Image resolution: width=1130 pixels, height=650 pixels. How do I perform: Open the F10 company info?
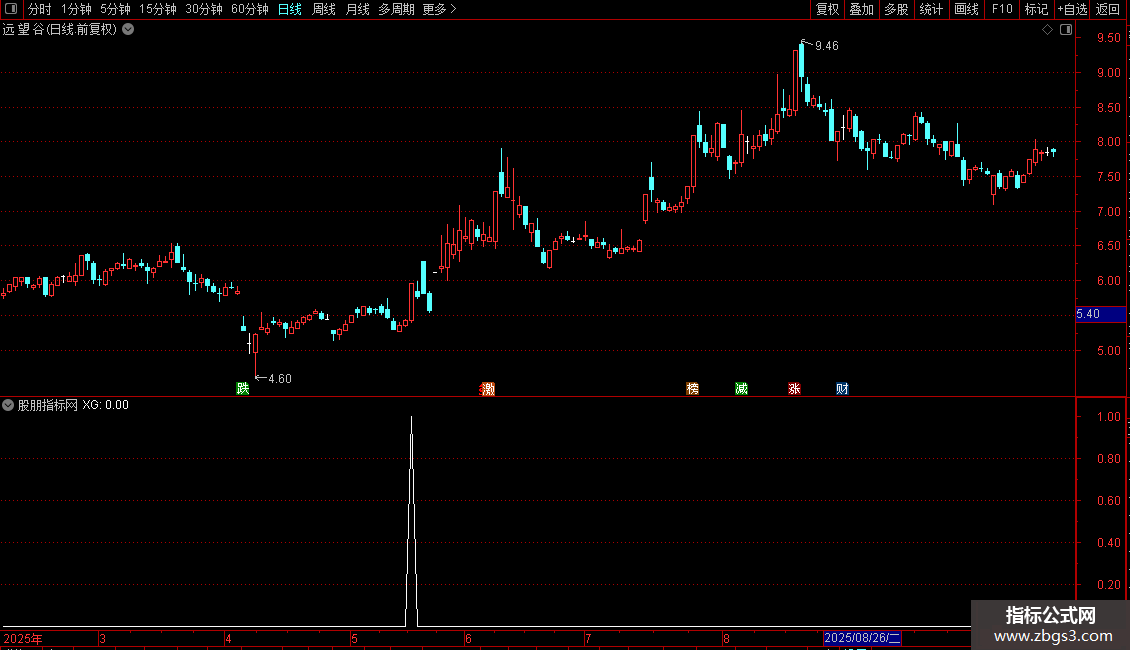click(1002, 9)
